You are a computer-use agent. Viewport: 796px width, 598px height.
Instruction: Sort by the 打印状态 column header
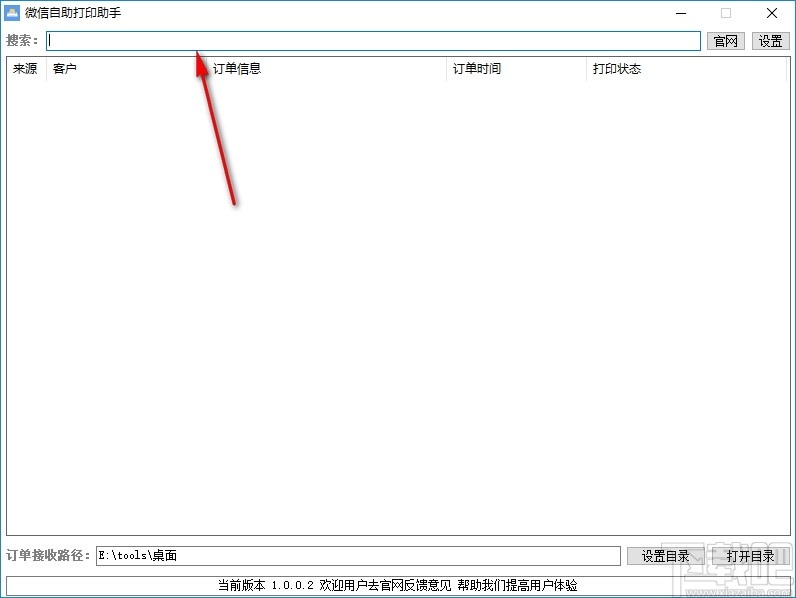(x=686, y=69)
